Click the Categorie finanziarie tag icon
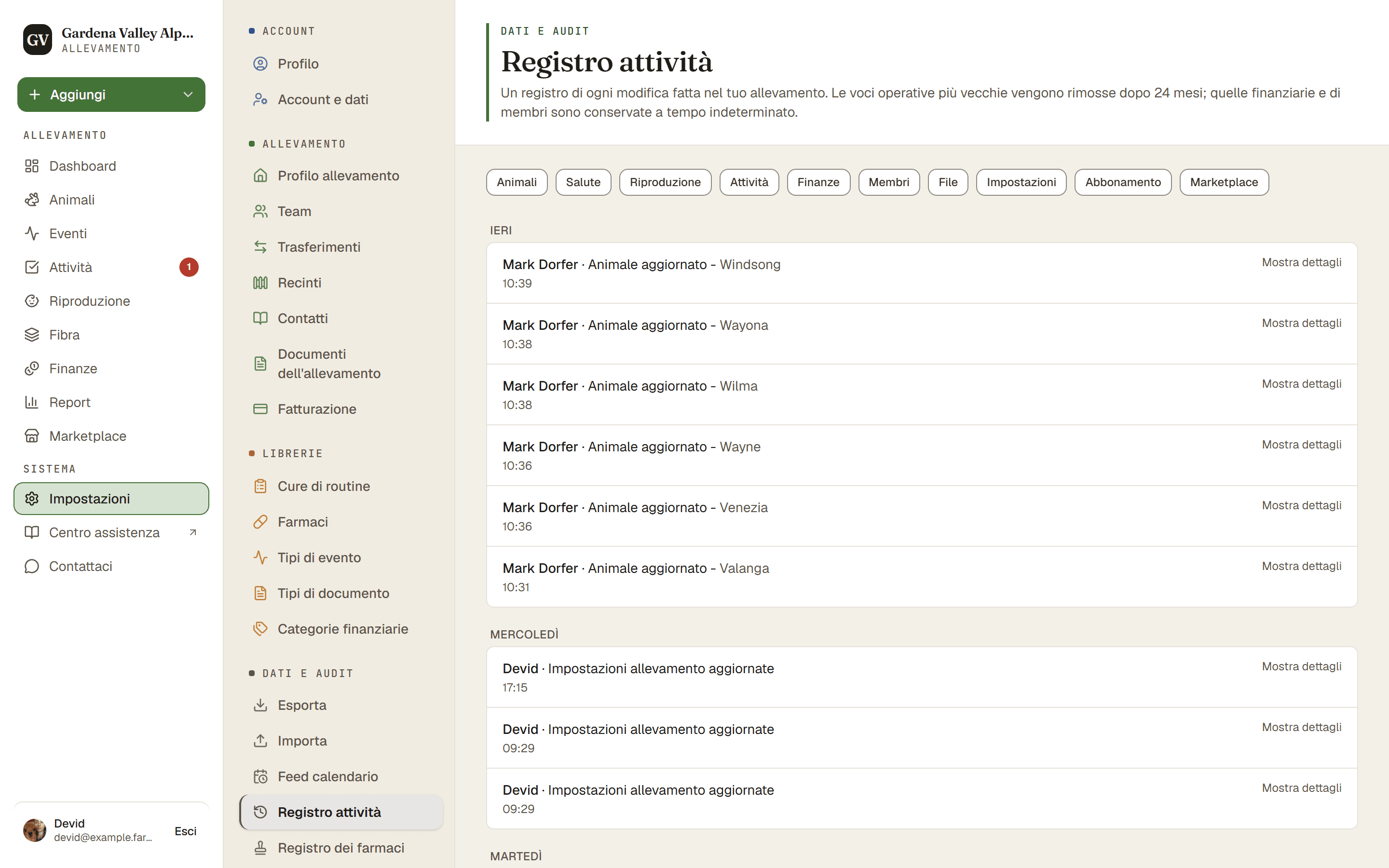The height and width of the screenshot is (868, 1389). tap(260, 629)
